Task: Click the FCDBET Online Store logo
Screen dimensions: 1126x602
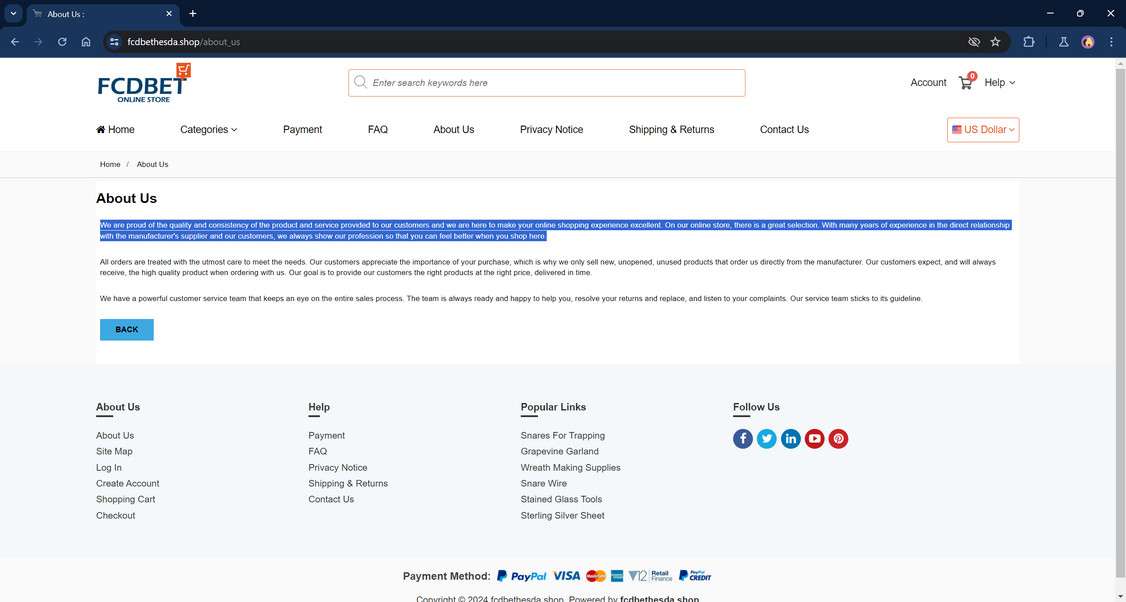Action: (x=144, y=83)
